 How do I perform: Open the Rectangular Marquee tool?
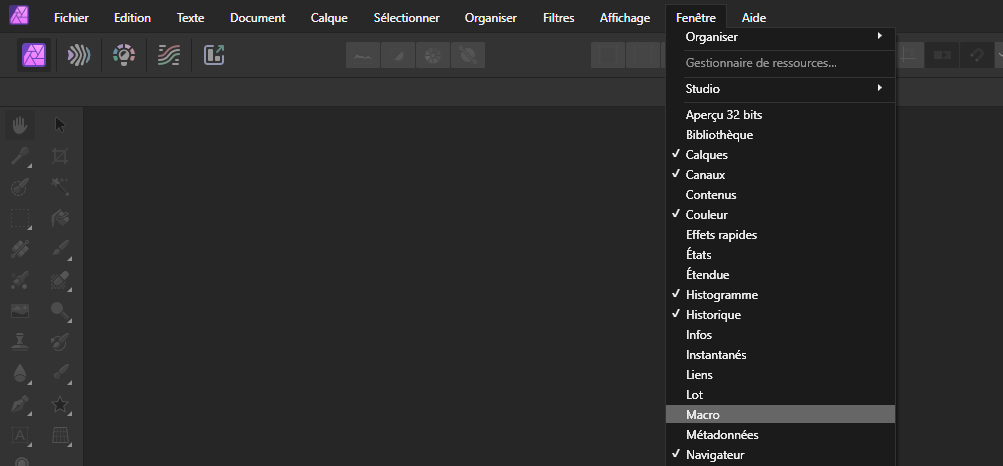coord(20,218)
